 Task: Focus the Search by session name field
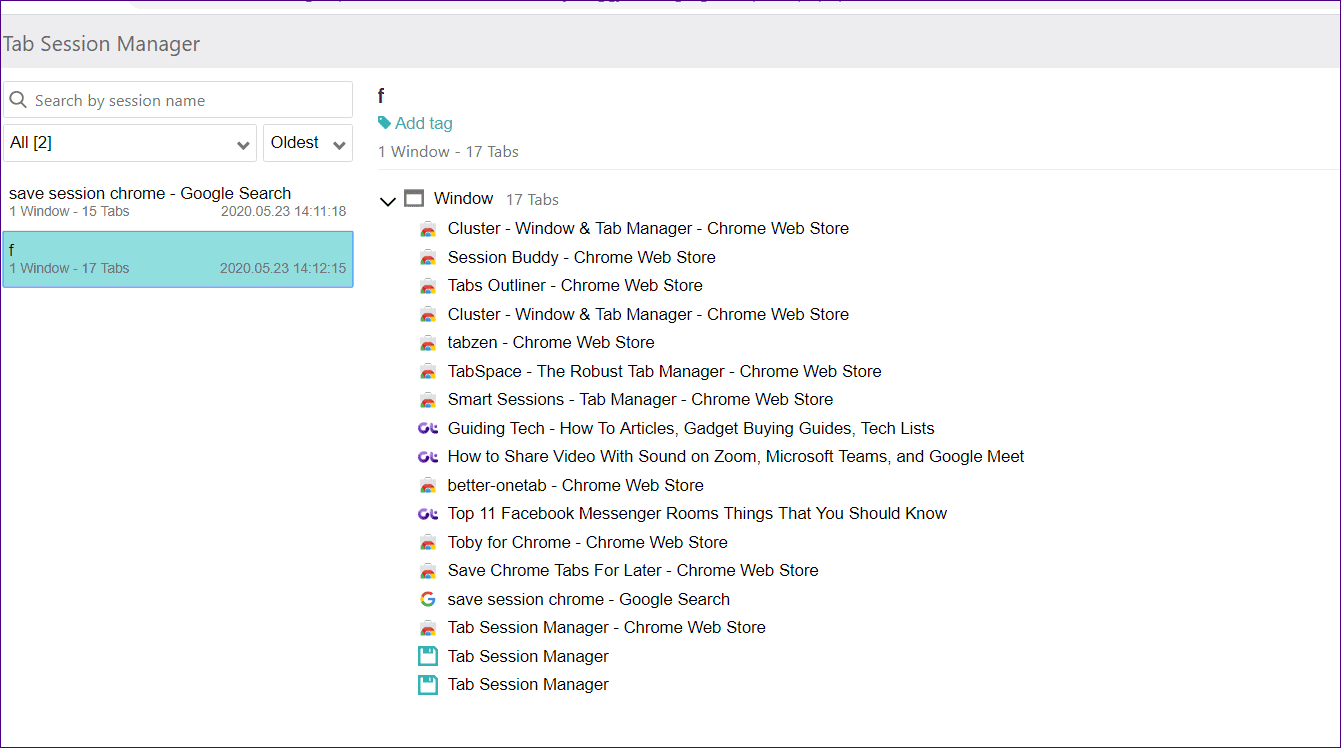(178, 100)
